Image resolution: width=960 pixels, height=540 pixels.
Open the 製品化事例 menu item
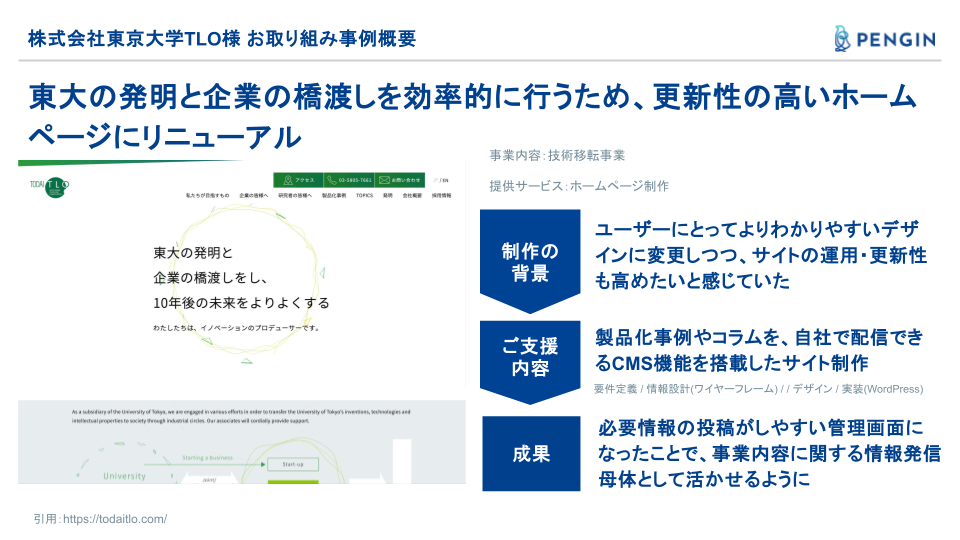[334, 195]
